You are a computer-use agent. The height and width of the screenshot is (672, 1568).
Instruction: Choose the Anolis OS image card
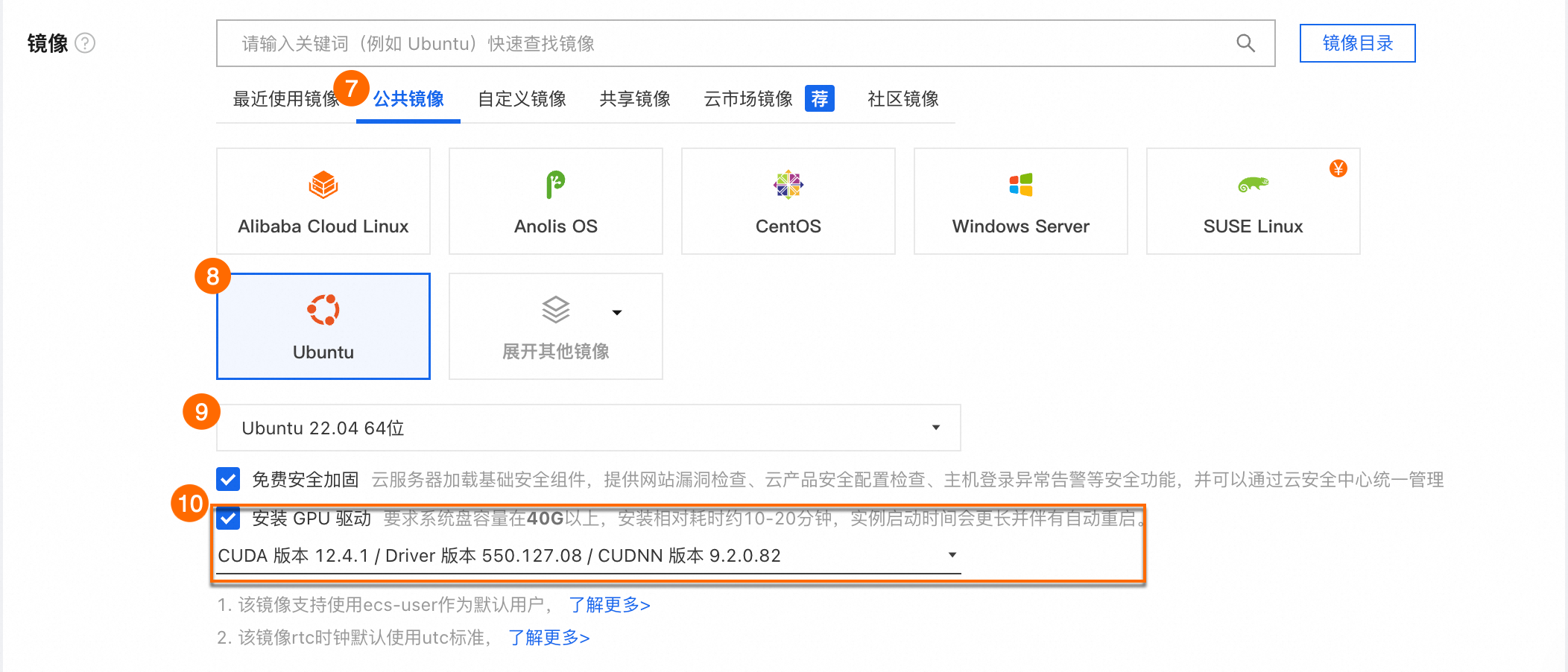click(556, 201)
